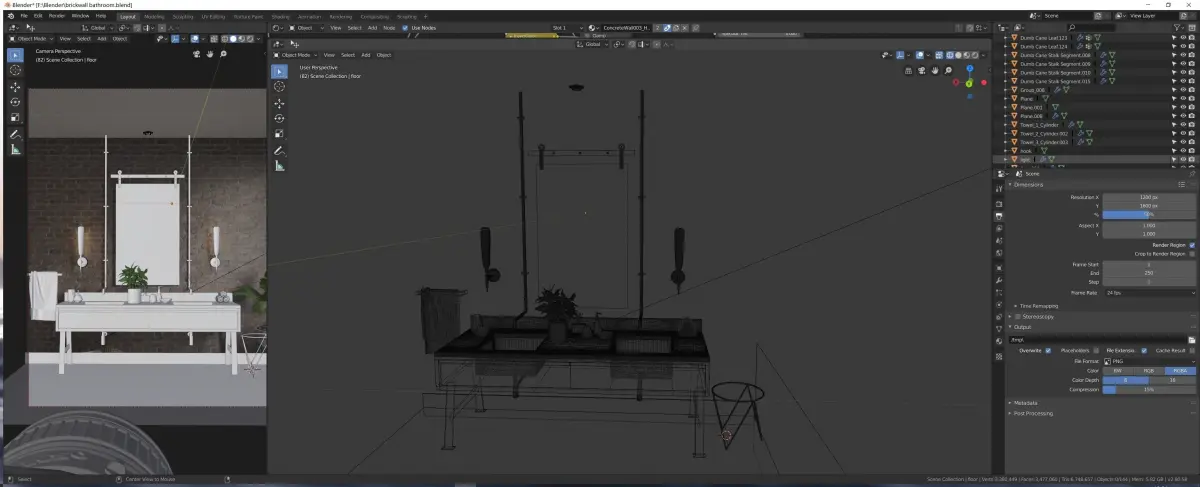The height and width of the screenshot is (487, 1200).
Task: Click zoom magnifier icon in User Perspective viewport
Action: tap(946, 71)
